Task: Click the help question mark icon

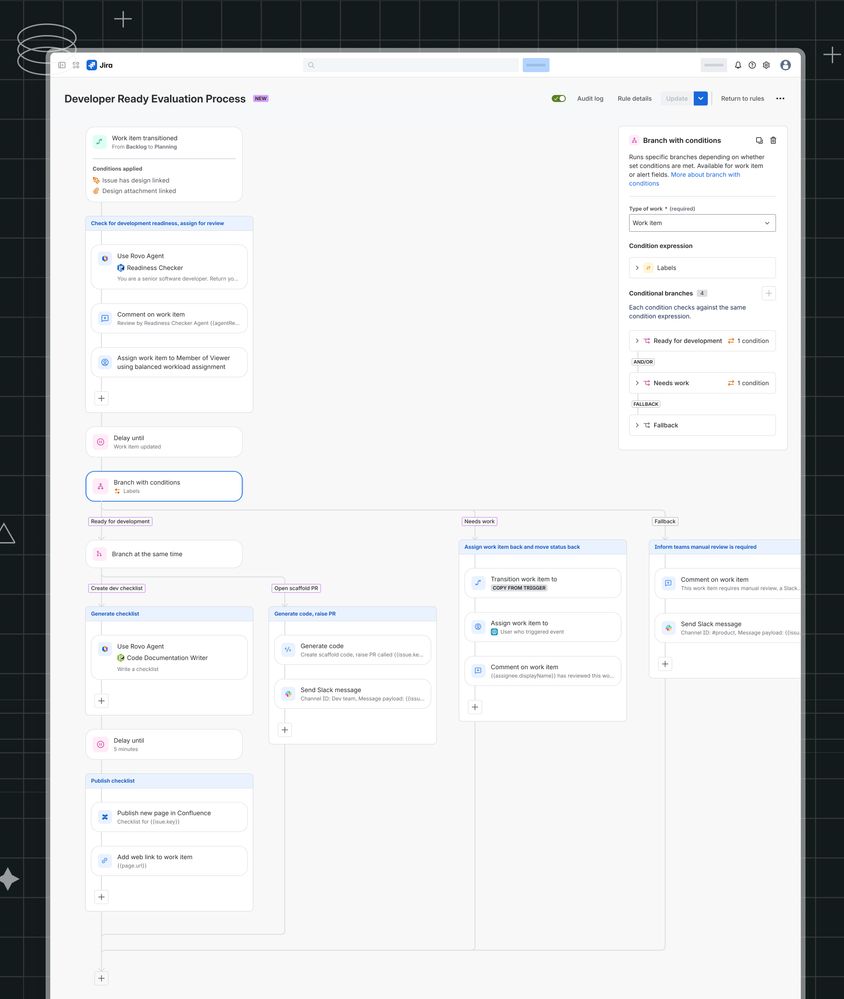Action: (752, 65)
